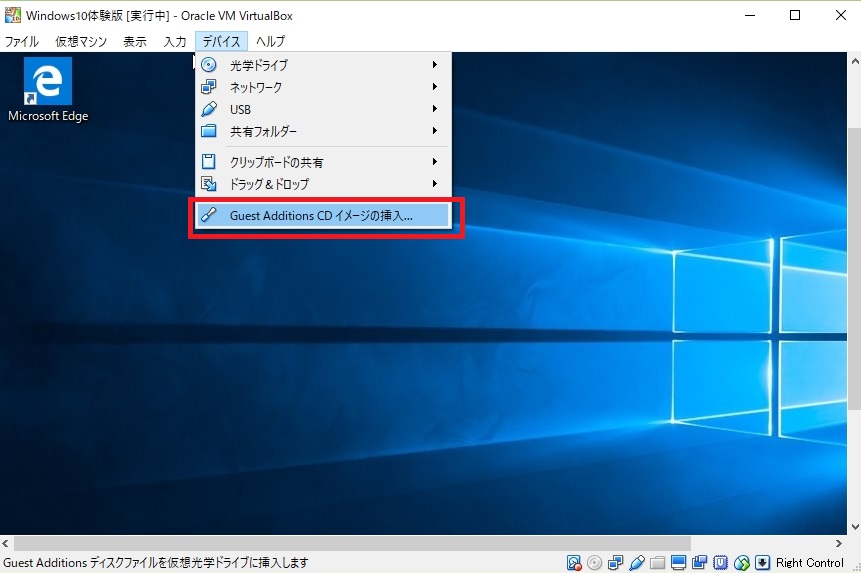861x573 pixels.
Task: Select ドラッグ＆ドロップ menu entry text
Action: pyautogui.click(x=269, y=184)
